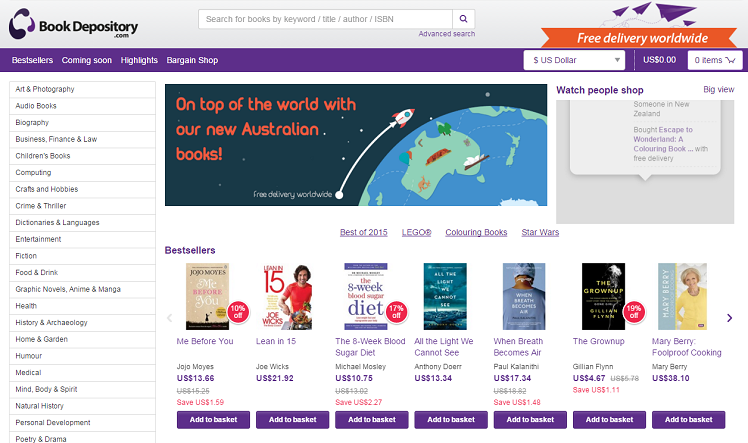Viewport: 748px width, 443px height.
Task: Open the Coming soon navigation item
Action: 86,60
